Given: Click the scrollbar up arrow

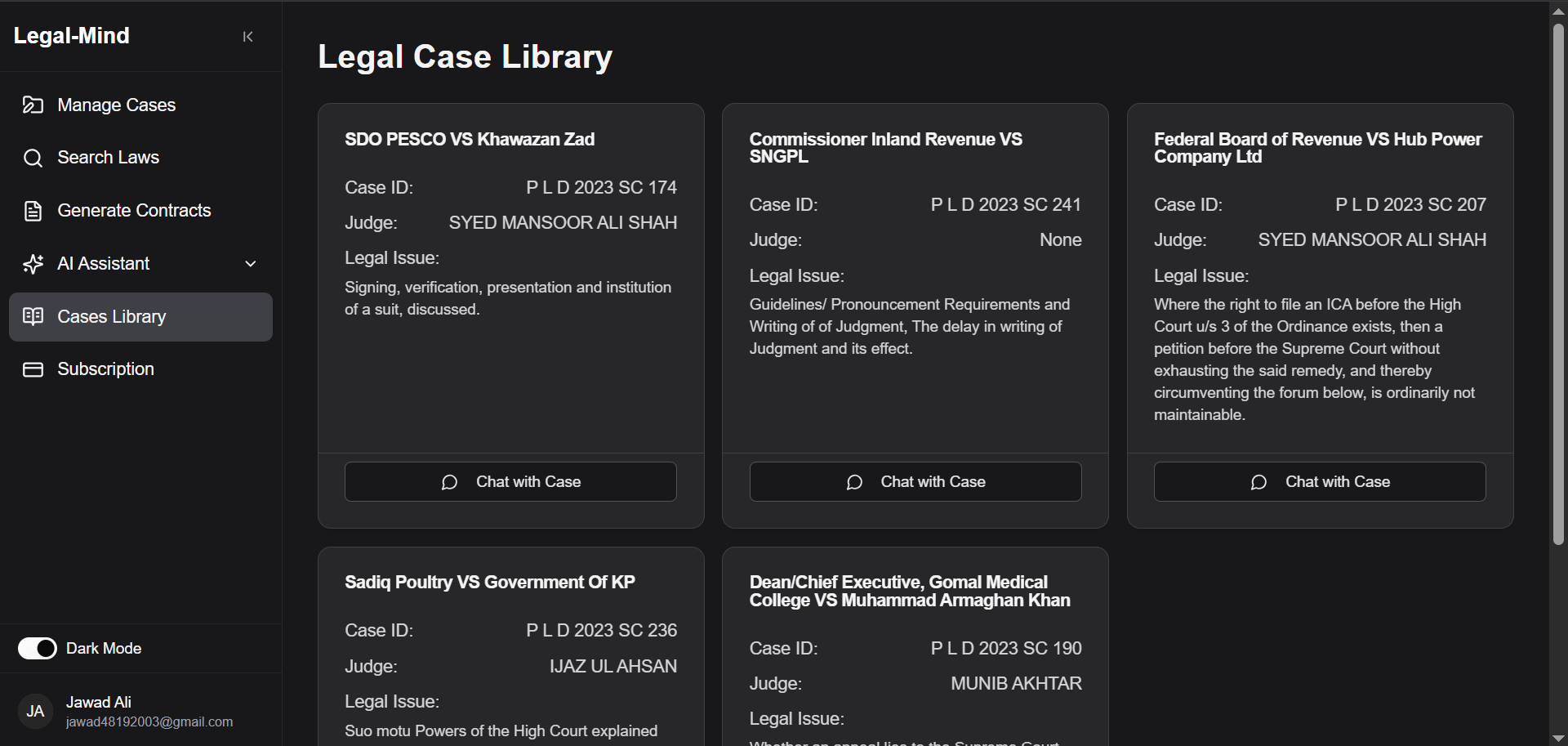Looking at the screenshot, I should pyautogui.click(x=1558, y=11).
